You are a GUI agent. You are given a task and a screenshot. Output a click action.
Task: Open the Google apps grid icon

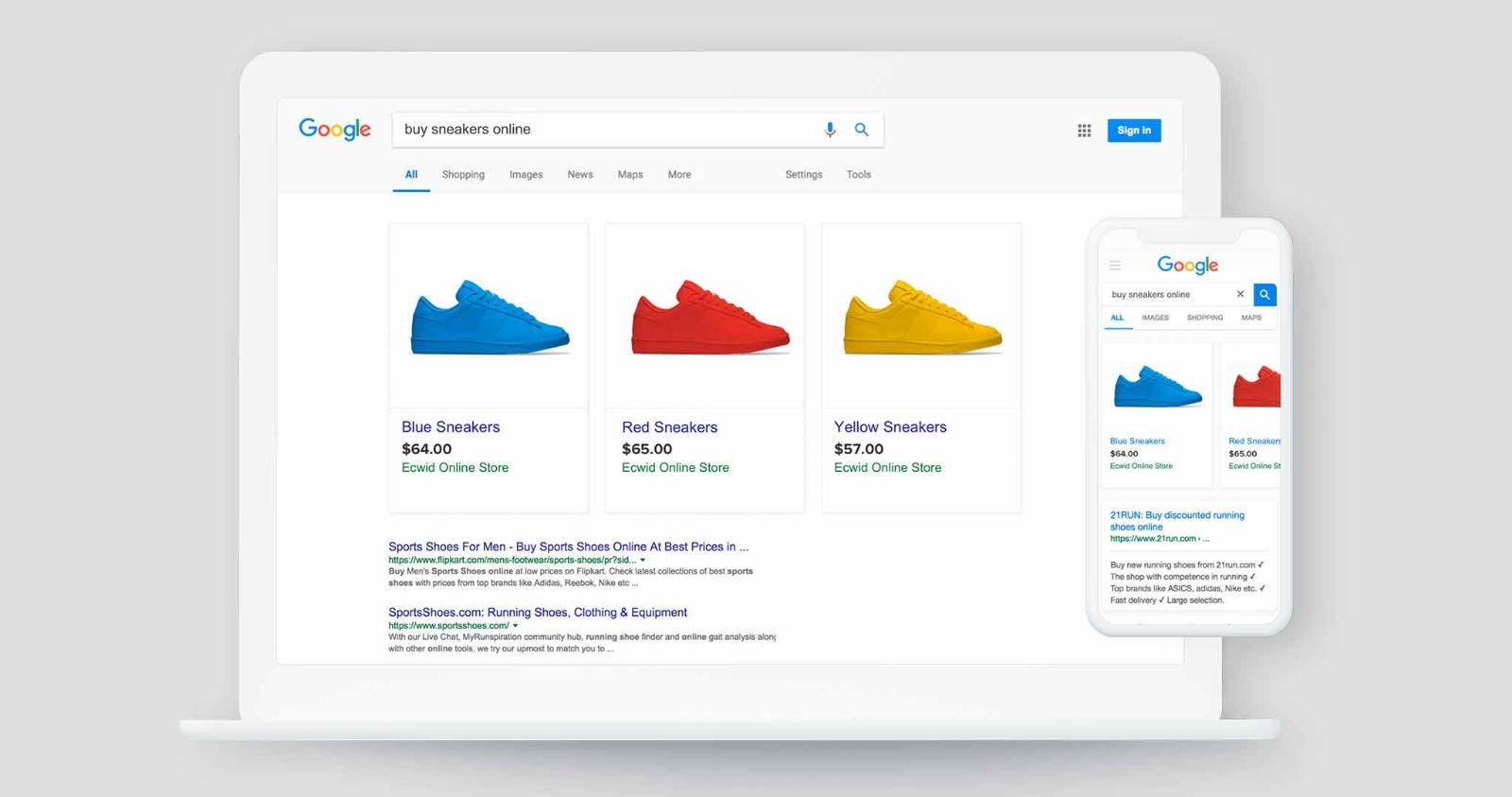pos(1084,130)
